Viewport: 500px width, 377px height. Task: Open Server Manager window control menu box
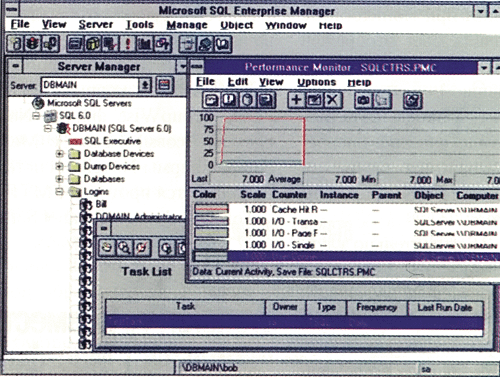15,66
